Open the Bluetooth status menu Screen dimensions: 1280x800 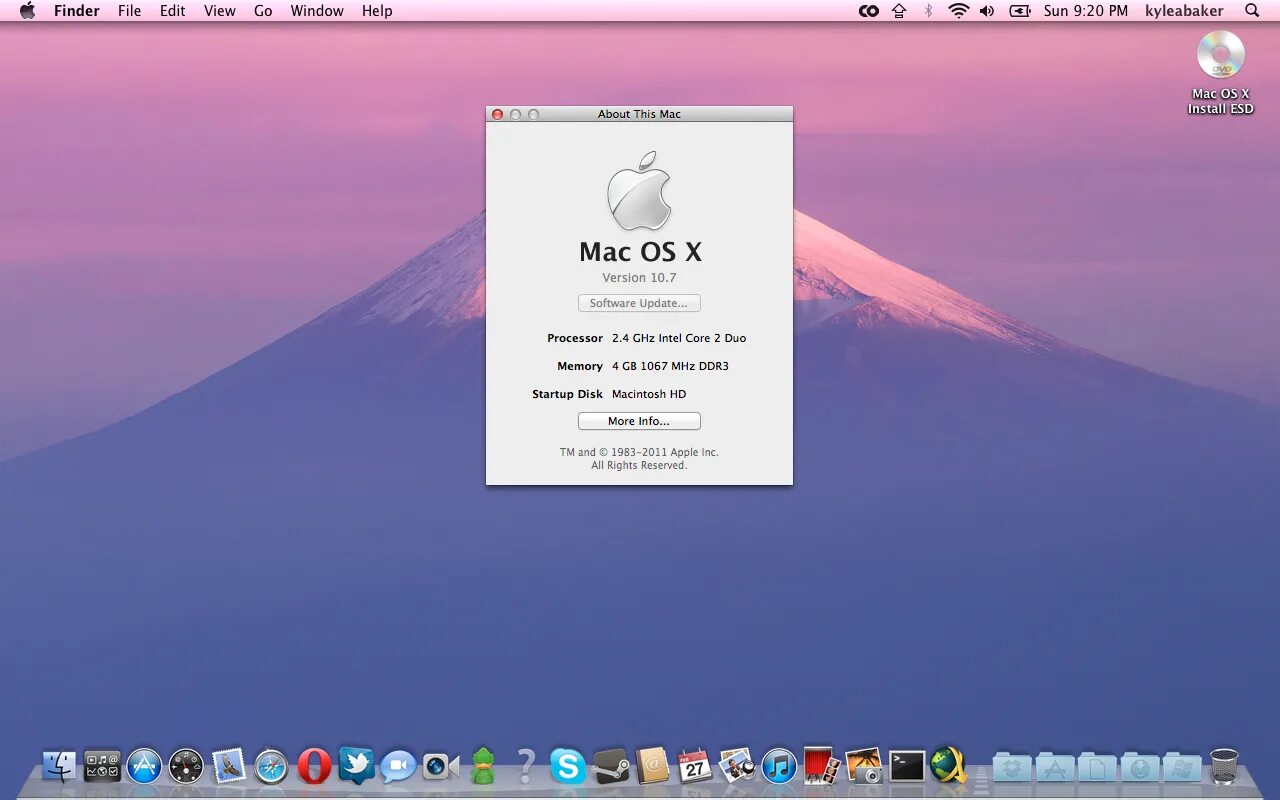[928, 11]
